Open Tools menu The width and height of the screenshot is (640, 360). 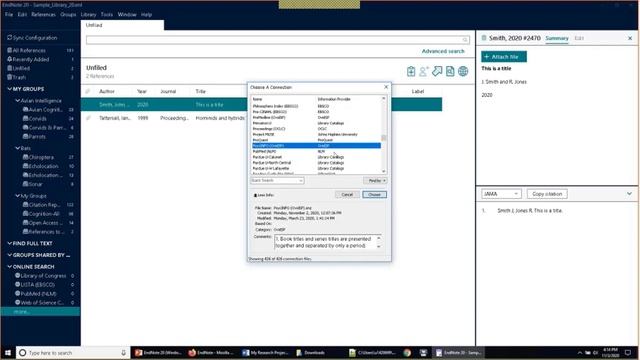point(107,14)
